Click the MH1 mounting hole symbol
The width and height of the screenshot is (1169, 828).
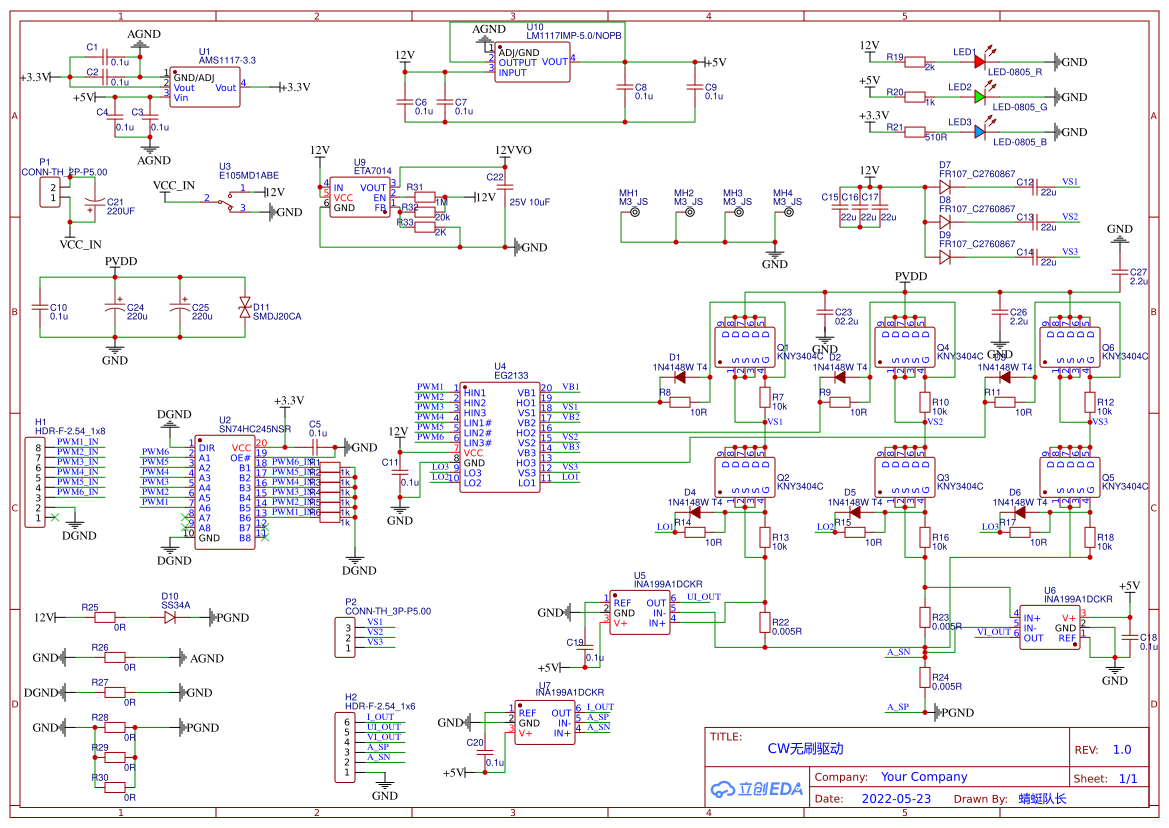coord(635,212)
